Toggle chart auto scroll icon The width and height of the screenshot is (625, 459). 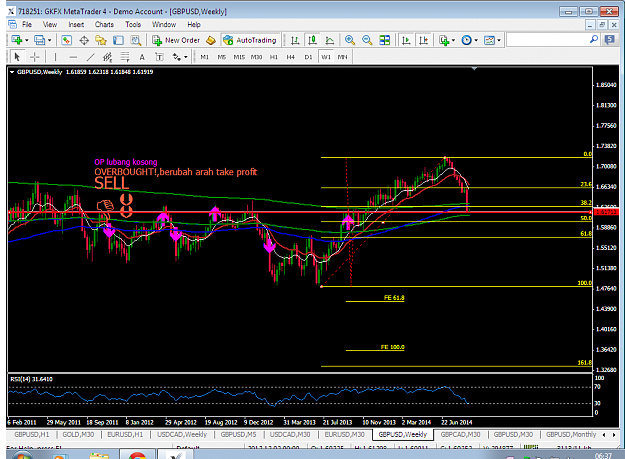(x=406, y=40)
